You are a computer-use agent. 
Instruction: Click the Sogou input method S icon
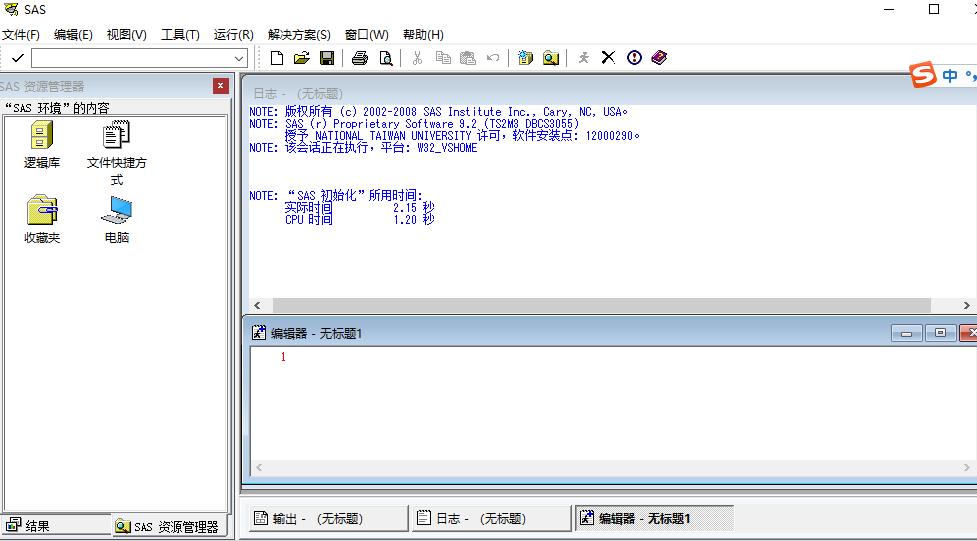pyautogui.click(x=923, y=75)
